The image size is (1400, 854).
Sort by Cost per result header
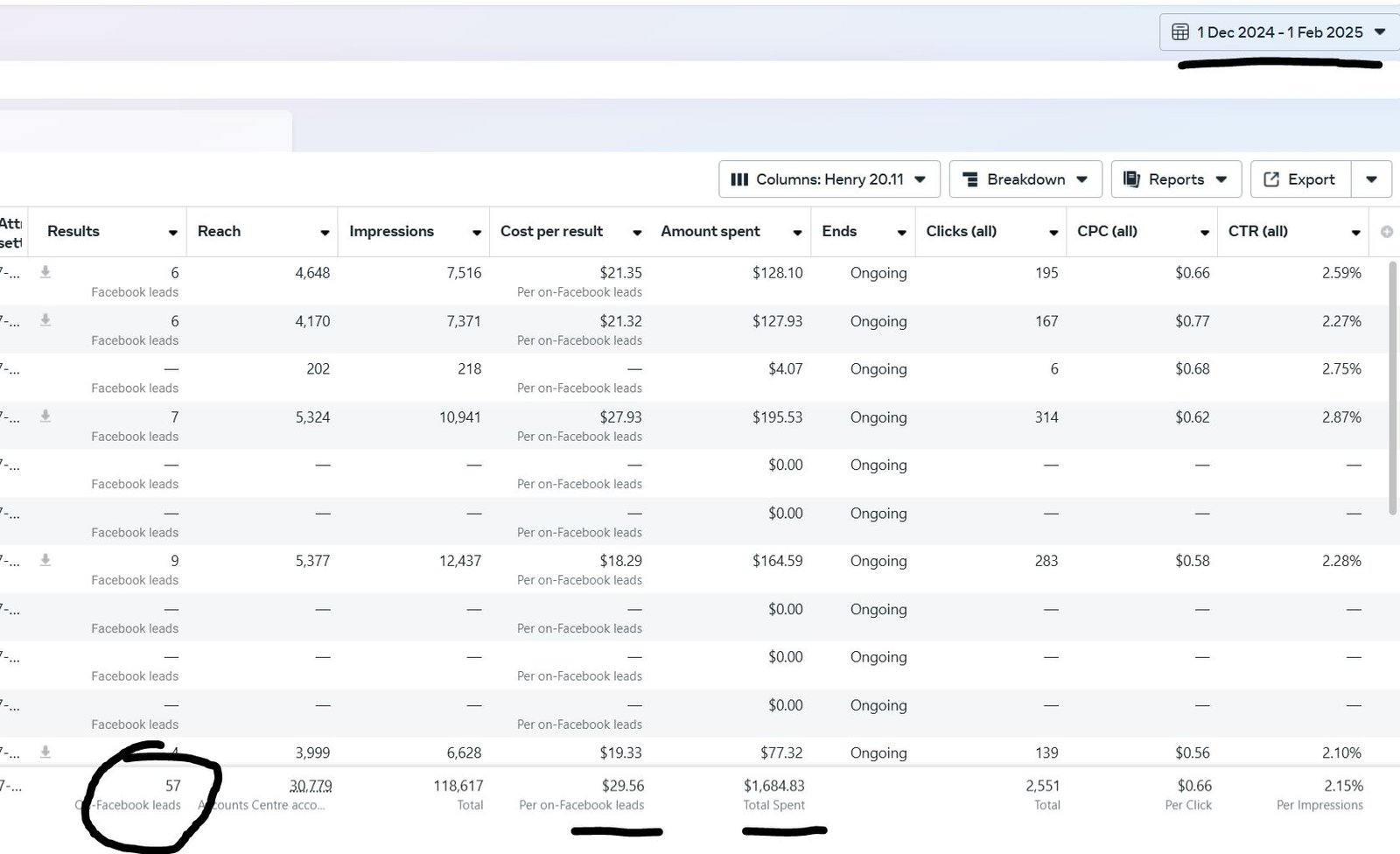[551, 232]
